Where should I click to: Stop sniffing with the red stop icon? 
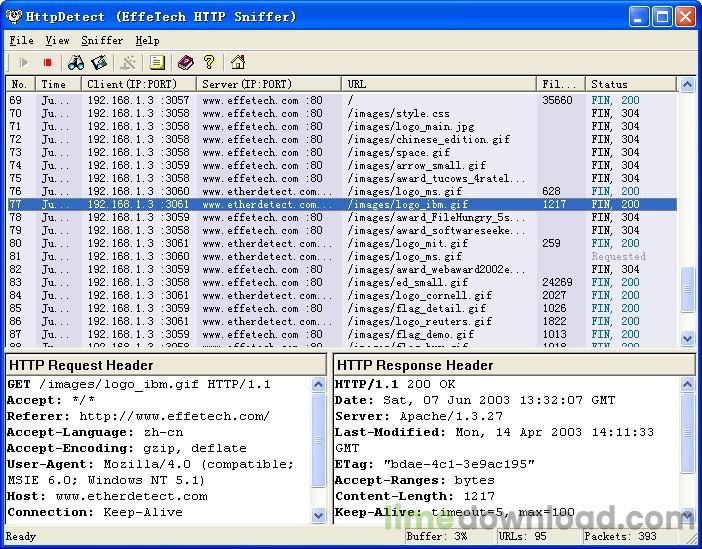pyautogui.click(x=47, y=63)
